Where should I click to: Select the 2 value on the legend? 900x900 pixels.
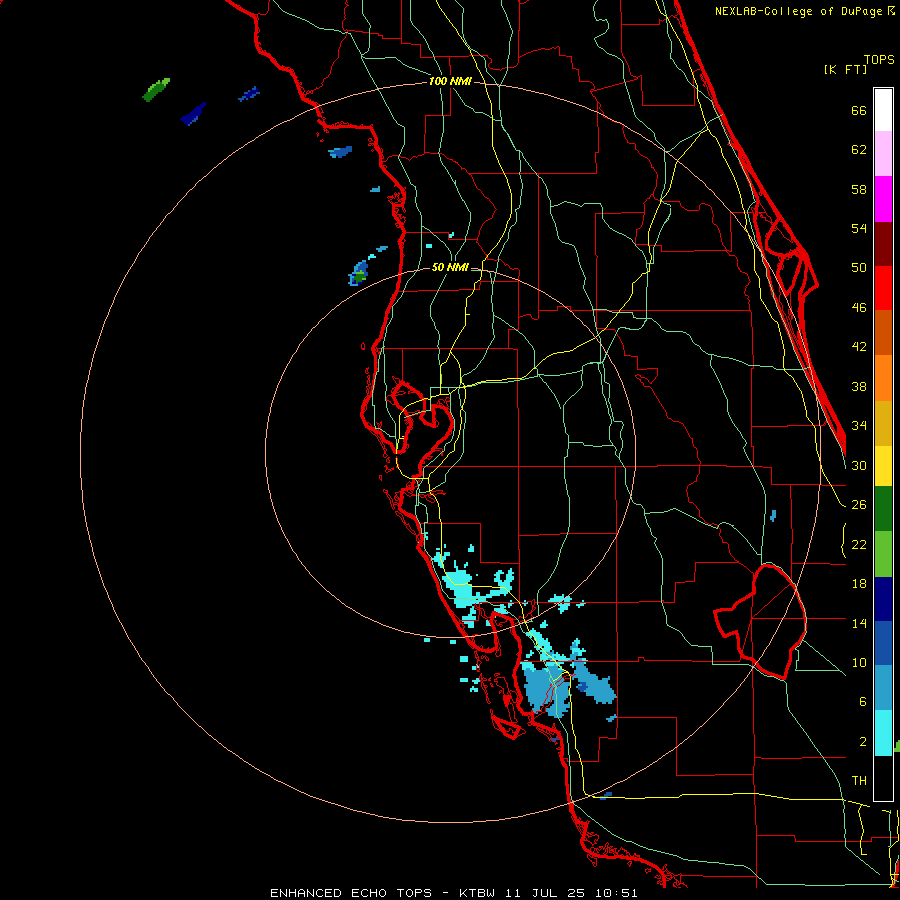tap(862, 742)
